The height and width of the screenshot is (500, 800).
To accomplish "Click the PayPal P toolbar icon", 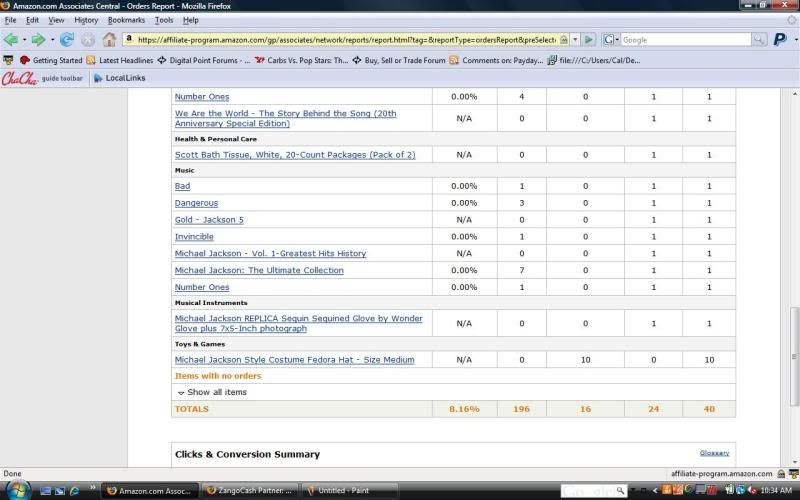I will point(780,39).
